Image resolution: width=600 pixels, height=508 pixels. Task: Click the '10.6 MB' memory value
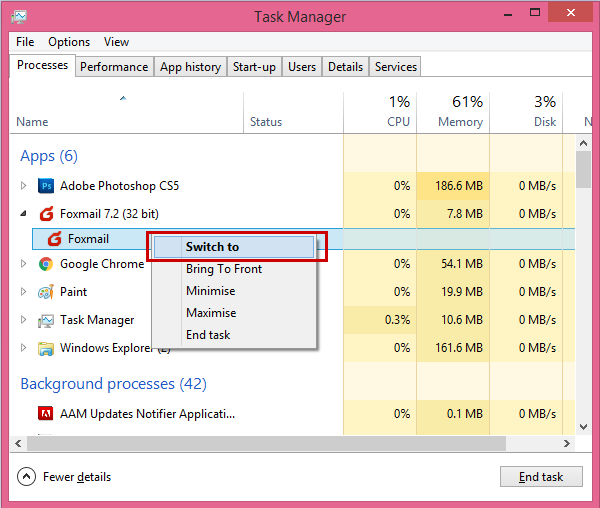pos(462,320)
